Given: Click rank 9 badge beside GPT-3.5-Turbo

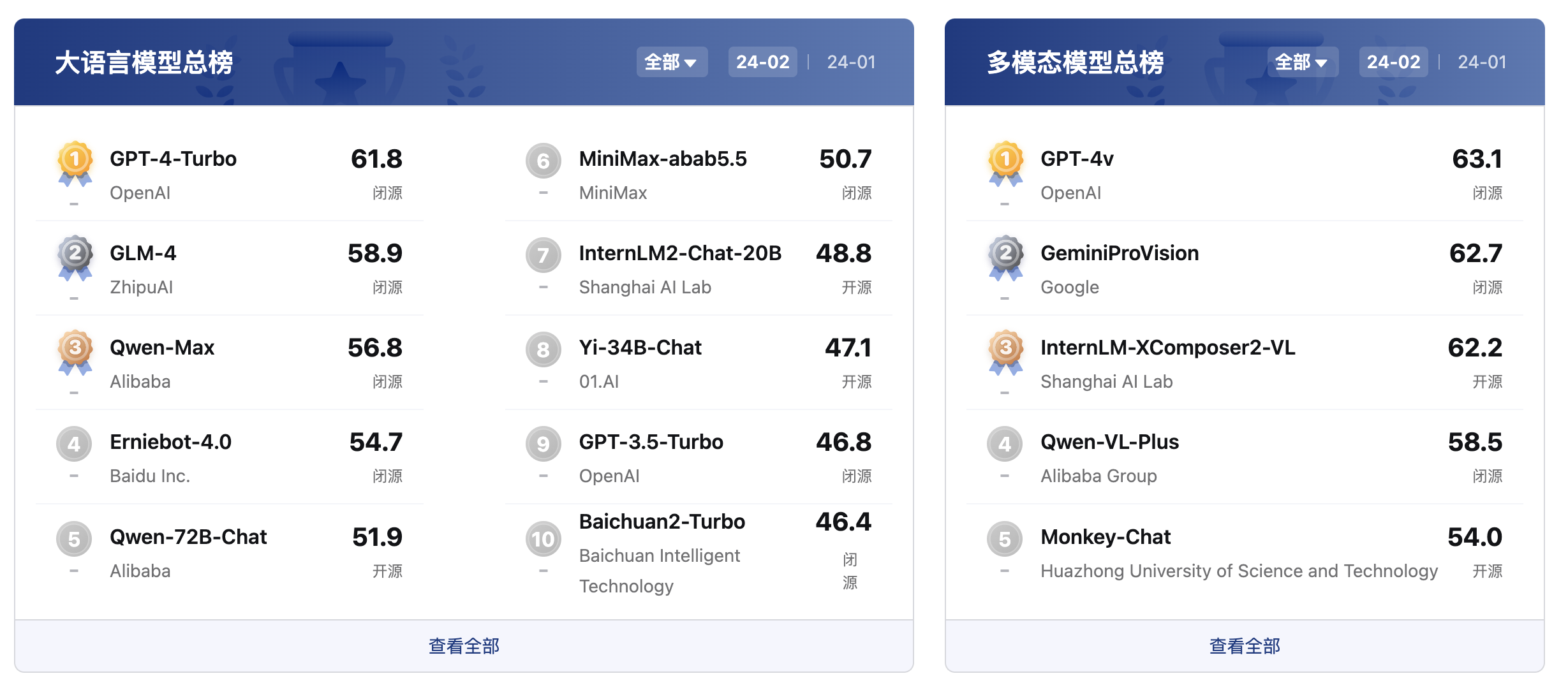Looking at the screenshot, I should tap(544, 444).
